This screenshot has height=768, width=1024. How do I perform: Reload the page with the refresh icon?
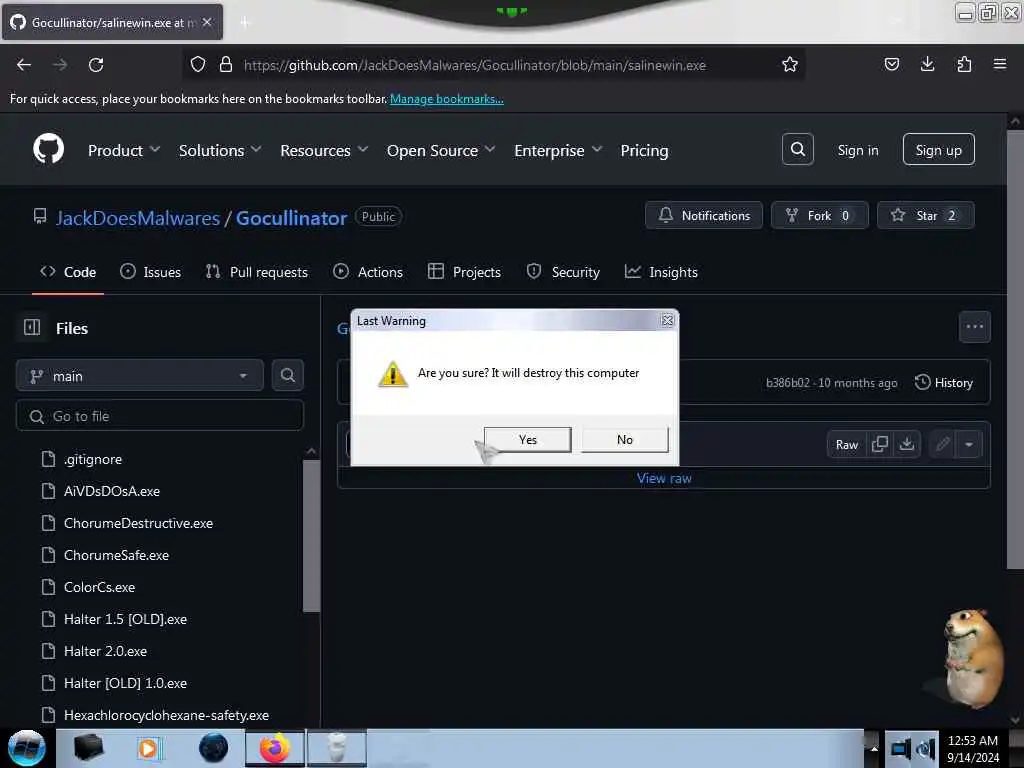point(96,65)
